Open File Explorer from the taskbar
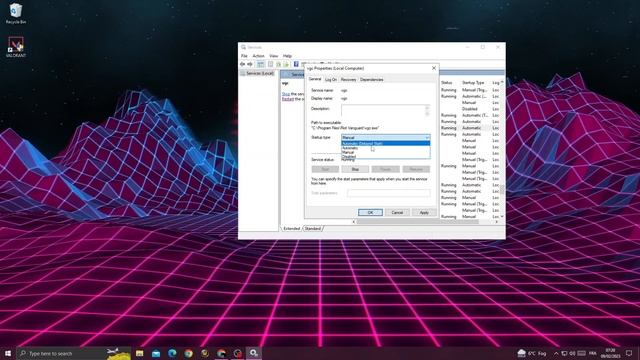 [140, 353]
